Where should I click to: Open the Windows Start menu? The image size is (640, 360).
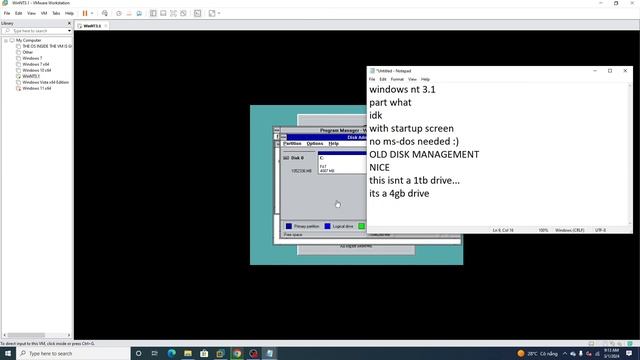(x=8, y=353)
